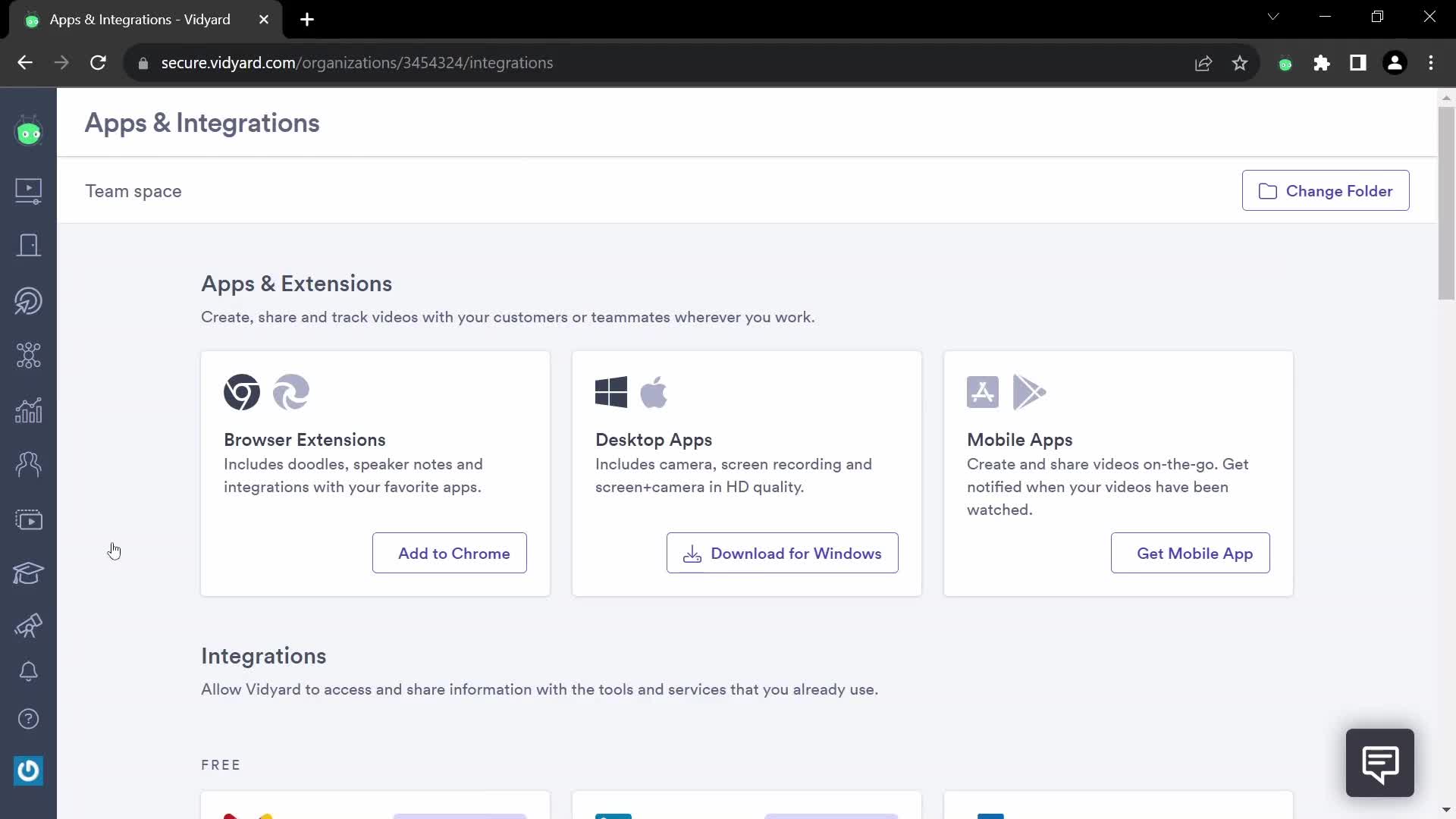Click the Mobile Apps heading
This screenshot has width=1456, height=819.
click(1019, 440)
